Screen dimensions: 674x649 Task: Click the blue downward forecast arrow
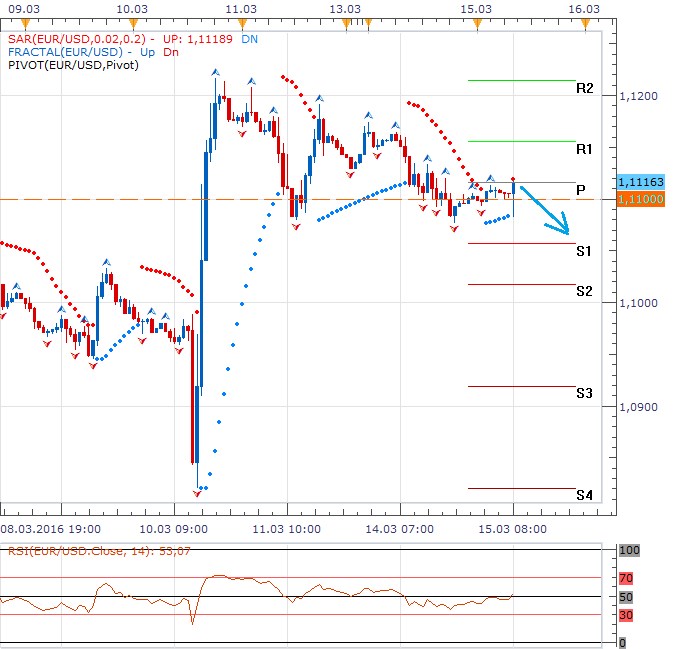pos(545,212)
